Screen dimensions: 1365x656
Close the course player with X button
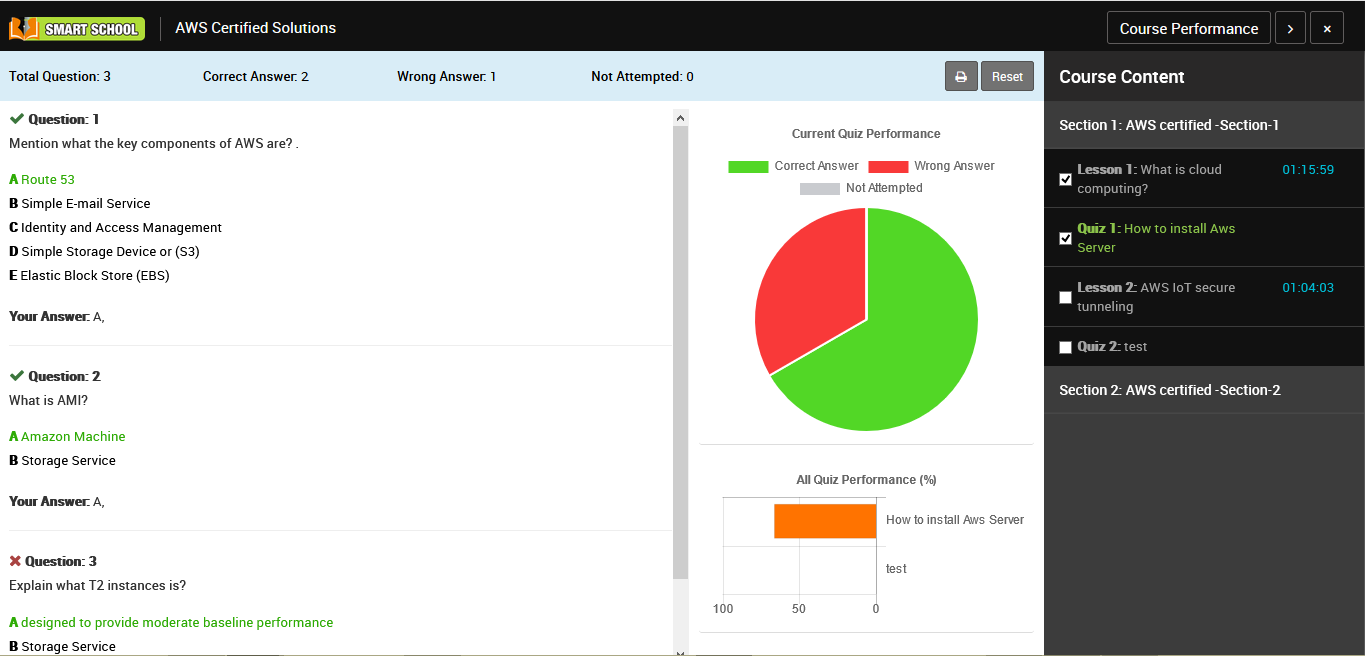(x=1327, y=29)
